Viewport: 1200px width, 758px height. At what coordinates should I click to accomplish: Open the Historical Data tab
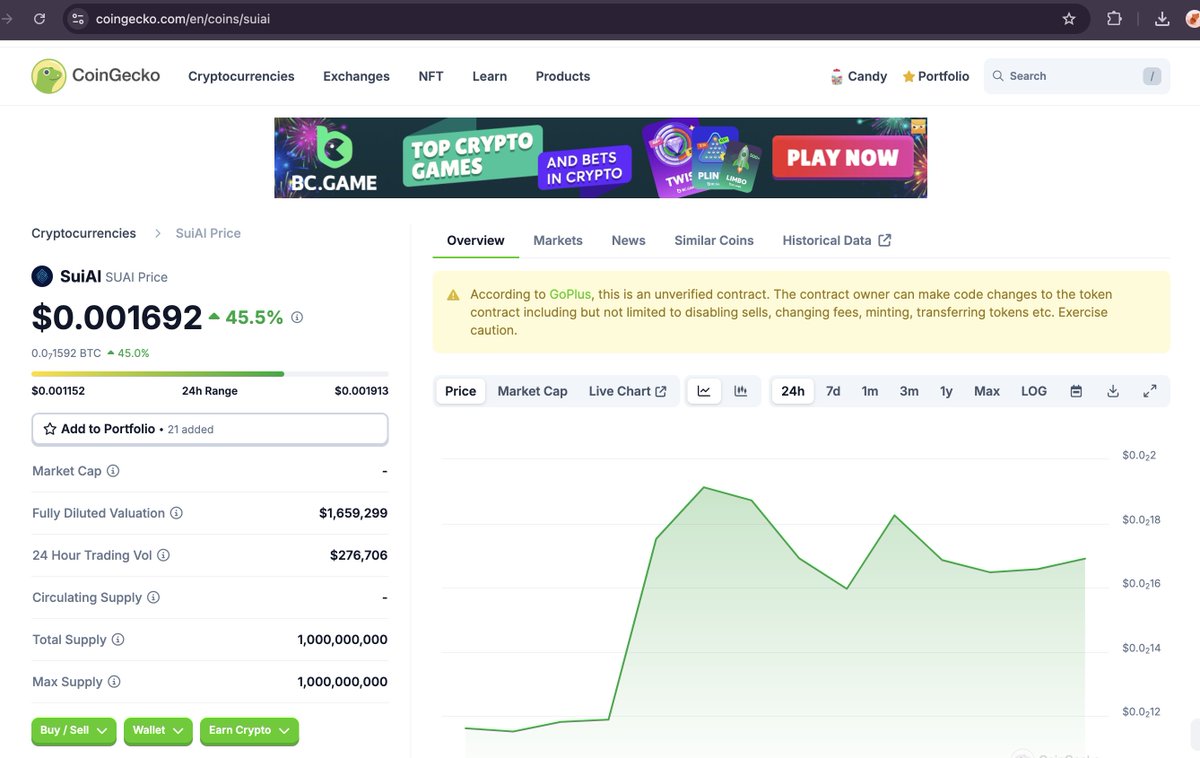(836, 240)
